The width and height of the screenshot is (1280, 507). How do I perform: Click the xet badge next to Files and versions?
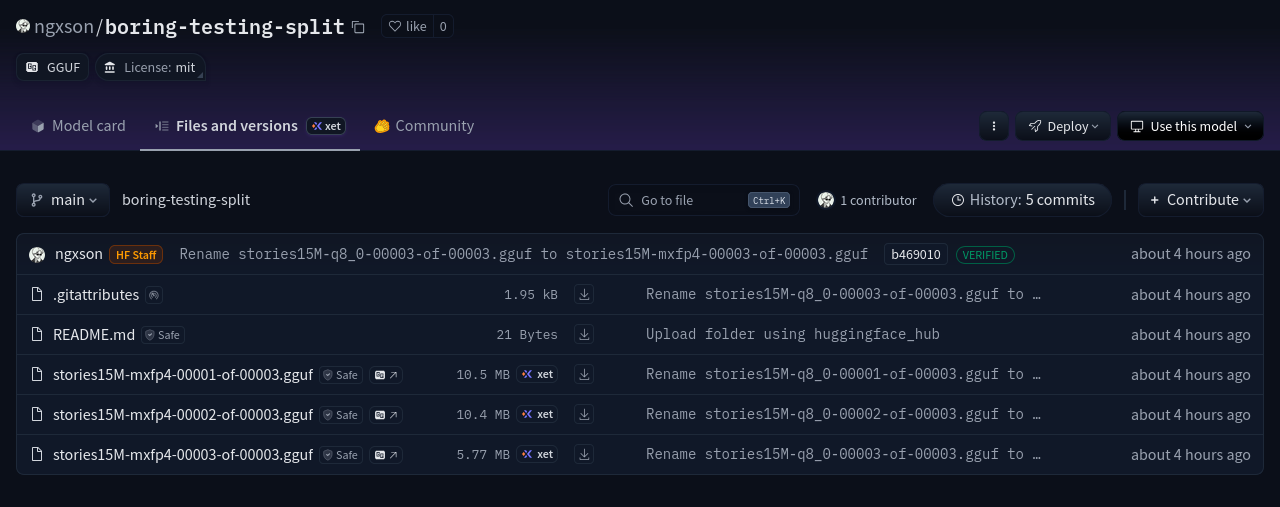(327, 126)
